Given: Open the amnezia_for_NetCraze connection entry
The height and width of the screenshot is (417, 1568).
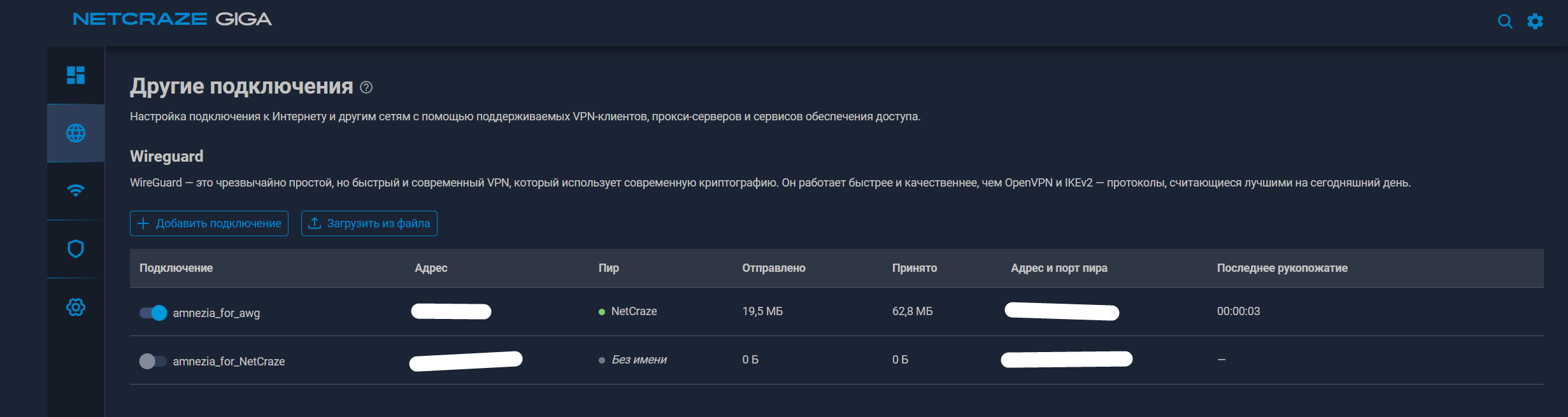Looking at the screenshot, I should pyautogui.click(x=229, y=362).
